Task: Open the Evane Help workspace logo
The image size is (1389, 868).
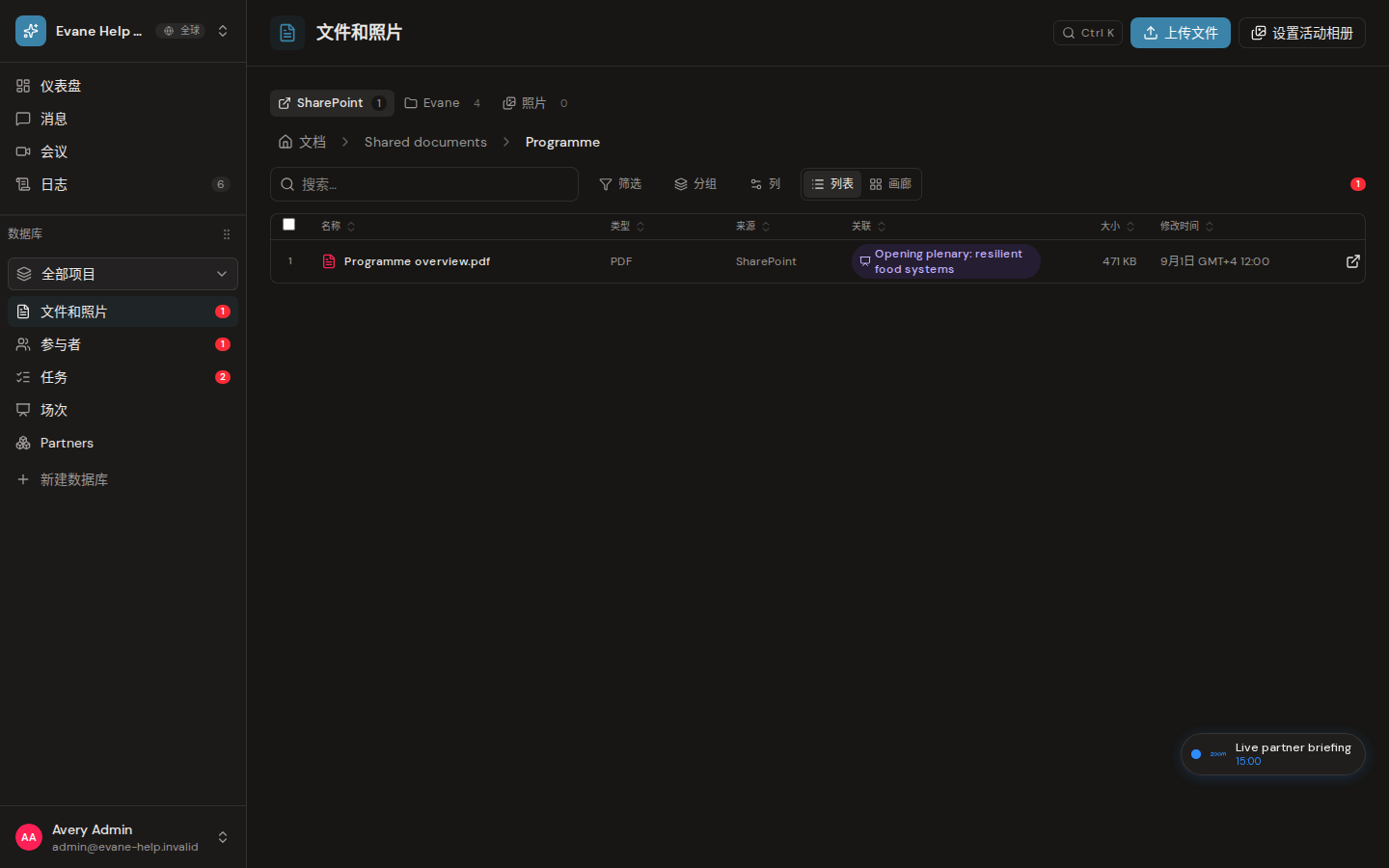Action: (31, 31)
